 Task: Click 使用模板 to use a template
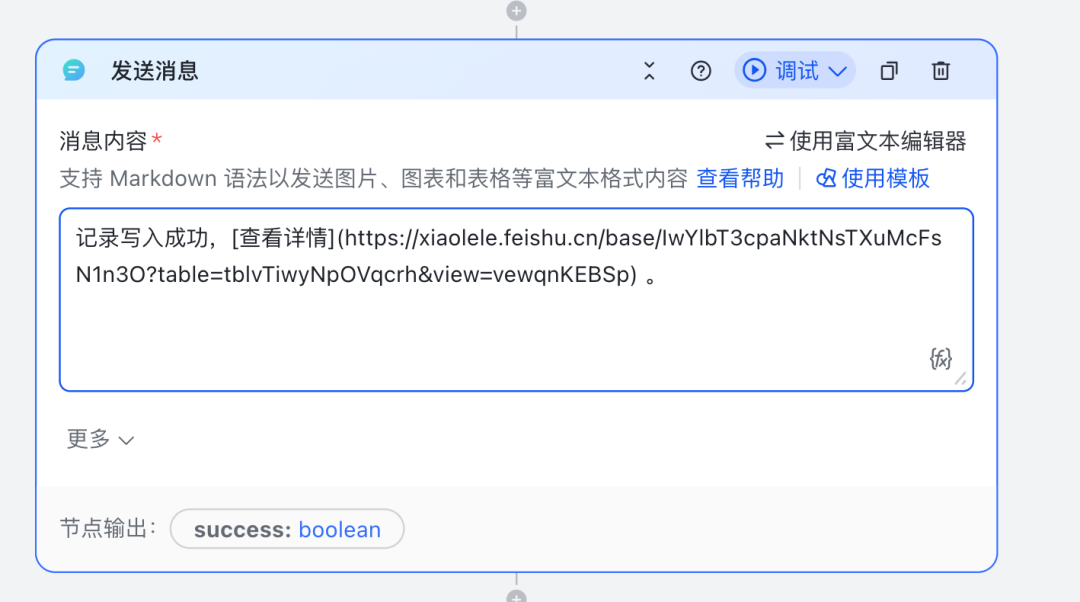(x=873, y=178)
